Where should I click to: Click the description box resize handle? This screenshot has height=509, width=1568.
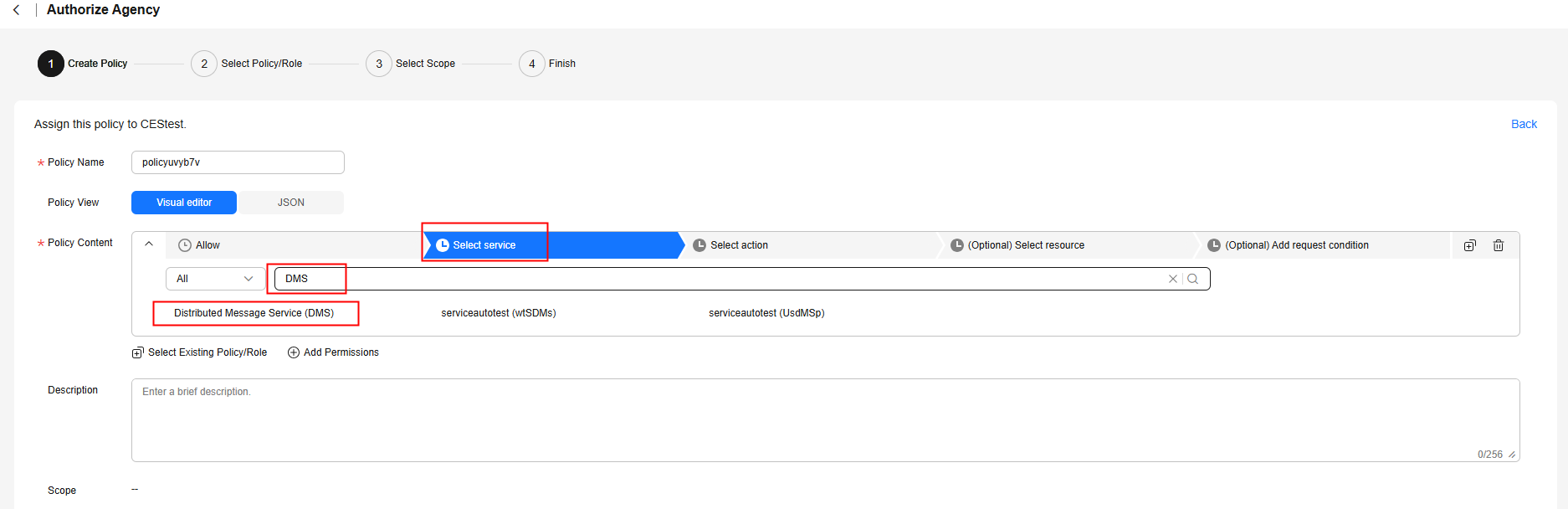click(x=1512, y=455)
